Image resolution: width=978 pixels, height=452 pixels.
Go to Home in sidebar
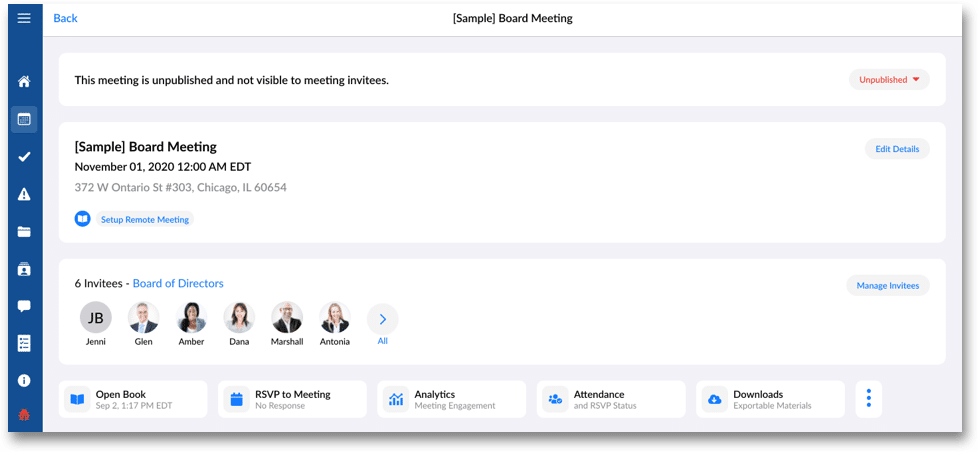click(24, 81)
